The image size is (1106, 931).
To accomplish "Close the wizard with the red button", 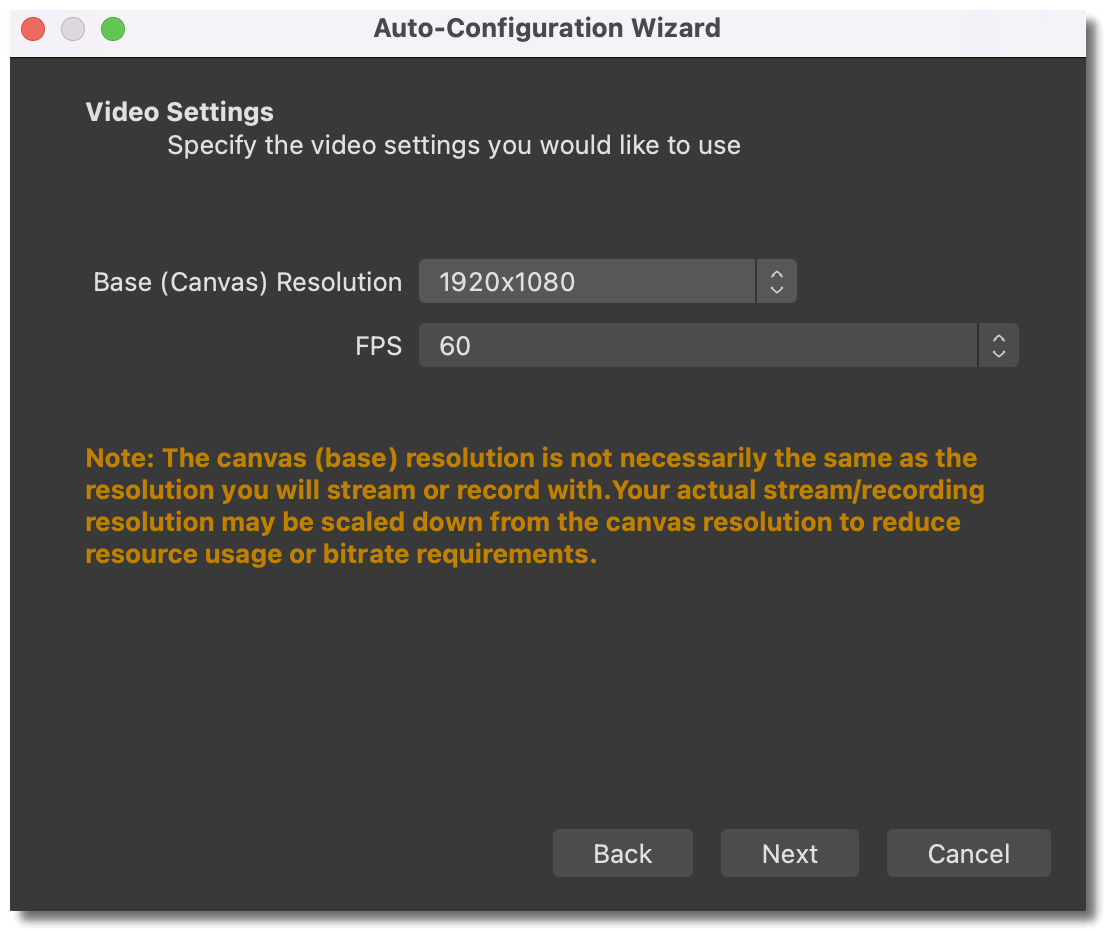I will [33, 29].
